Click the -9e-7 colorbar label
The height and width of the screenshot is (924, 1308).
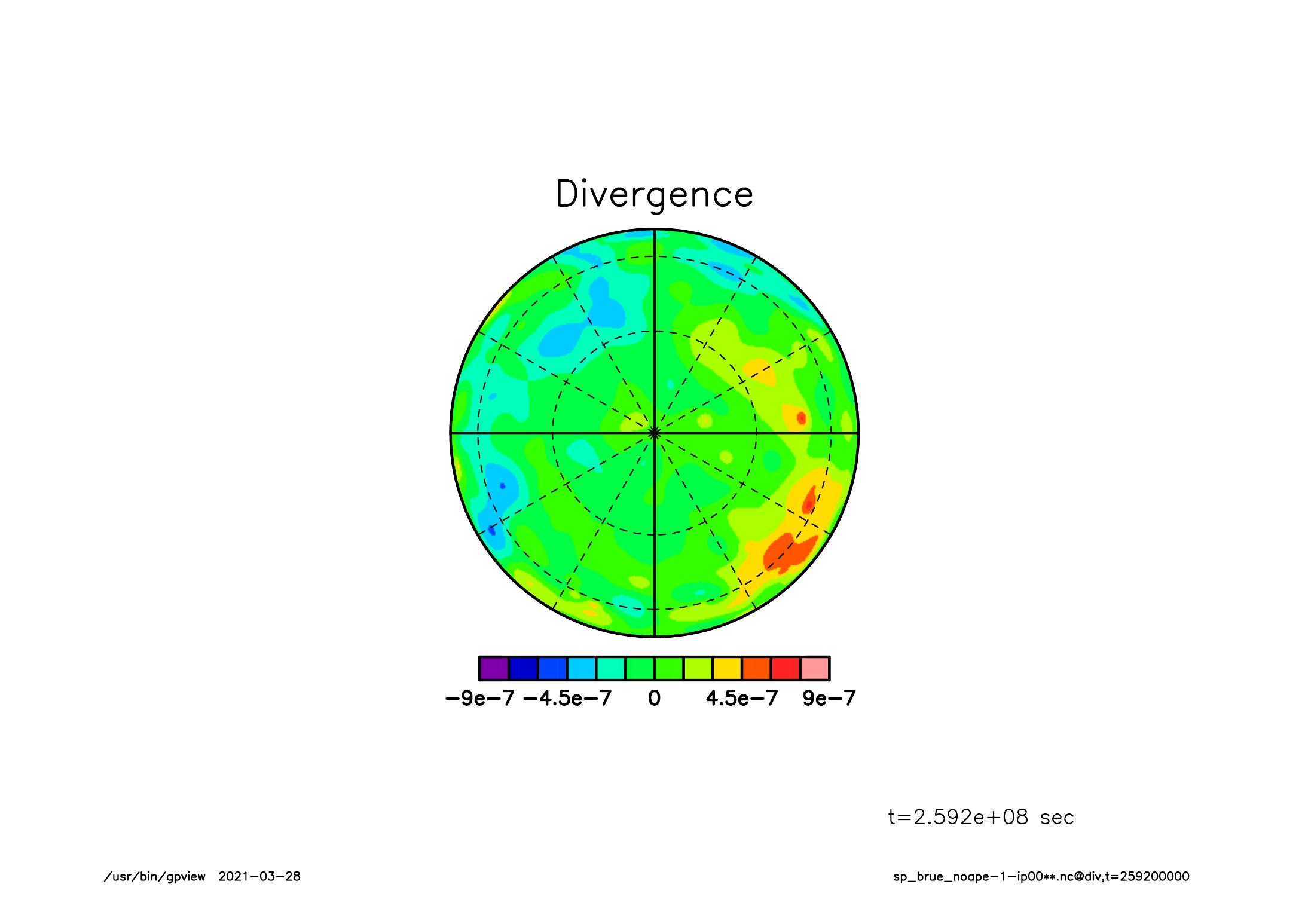click(479, 698)
